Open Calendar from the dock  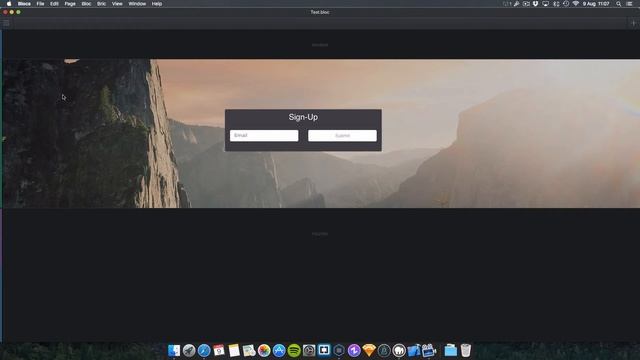[x=219, y=350]
